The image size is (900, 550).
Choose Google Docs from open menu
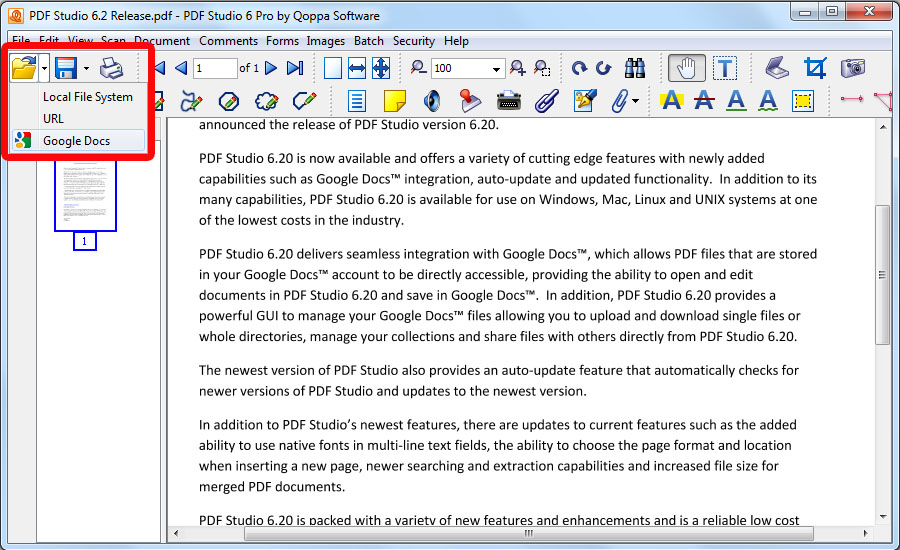pos(76,141)
